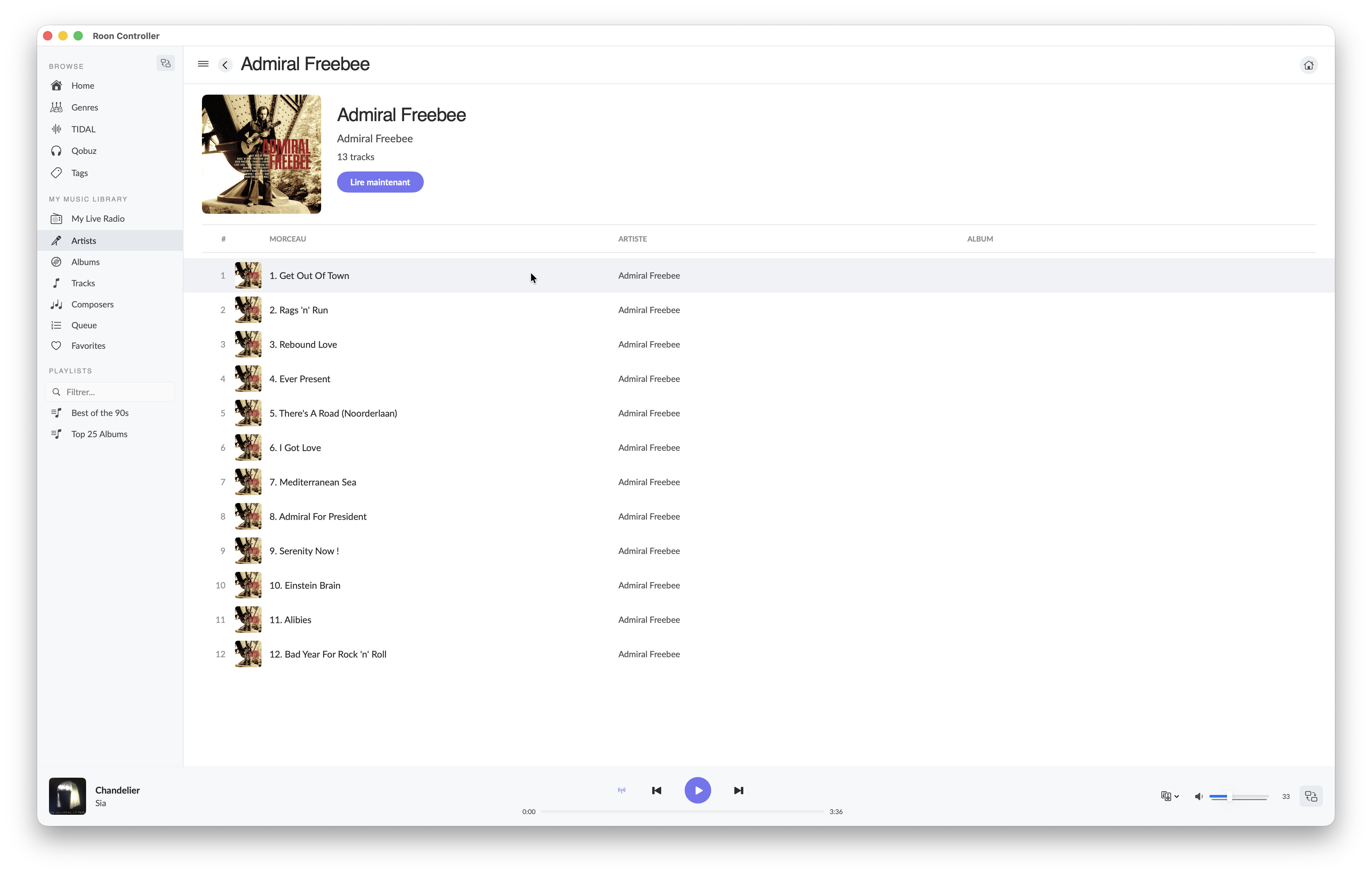
Task: Toggle the radio broadcast icon in player
Action: [x=622, y=790]
